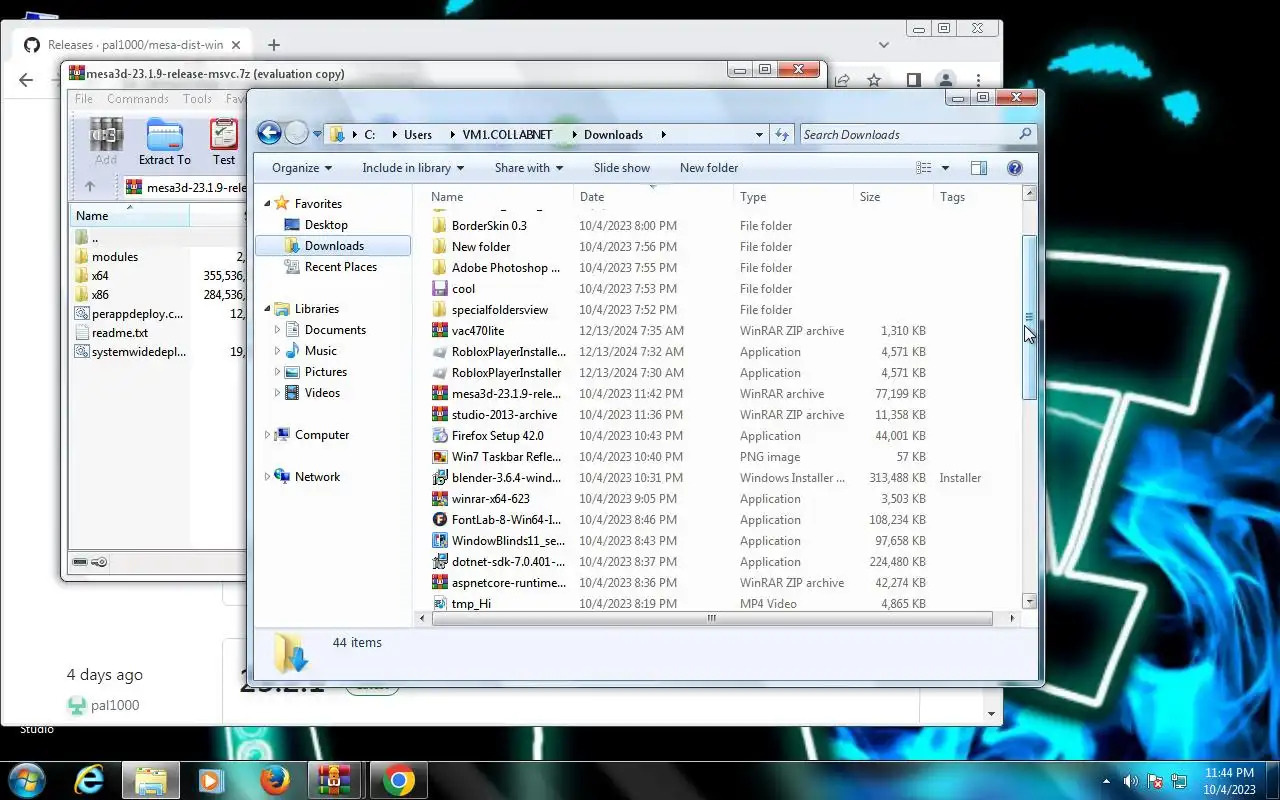1280x800 pixels.
Task: Open Firefox from the taskbar
Action: [275, 780]
